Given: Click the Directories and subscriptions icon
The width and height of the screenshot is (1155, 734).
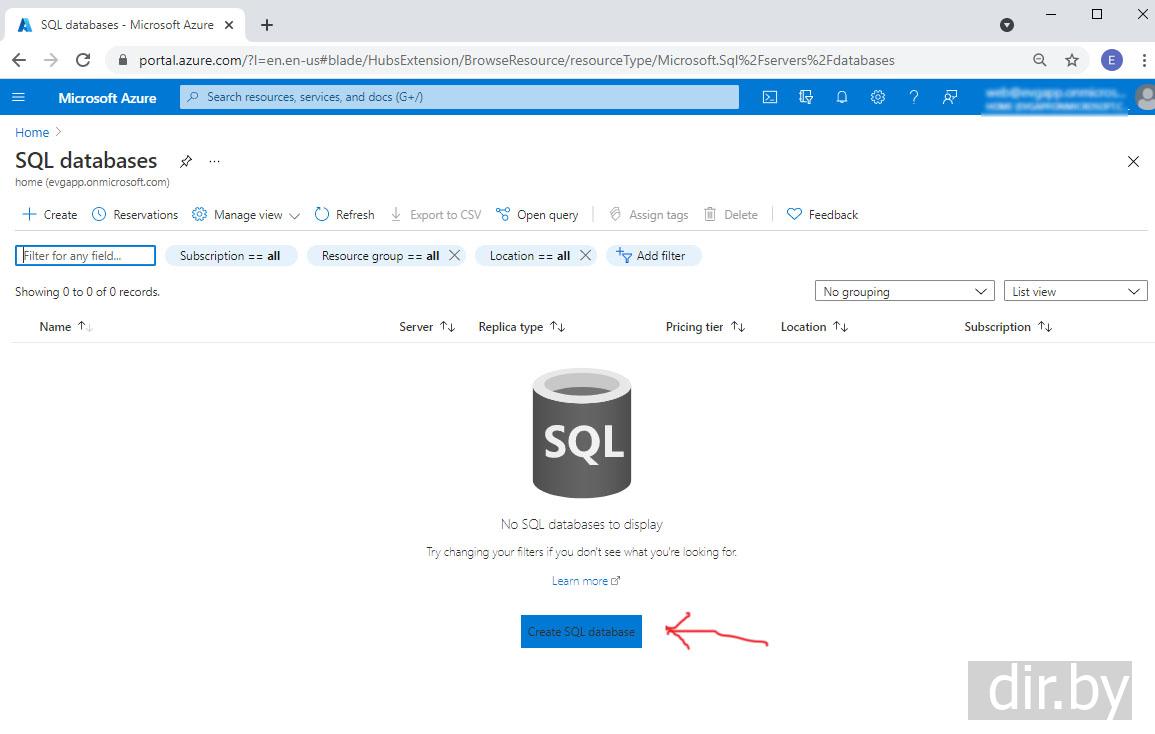Looking at the screenshot, I should [806, 97].
